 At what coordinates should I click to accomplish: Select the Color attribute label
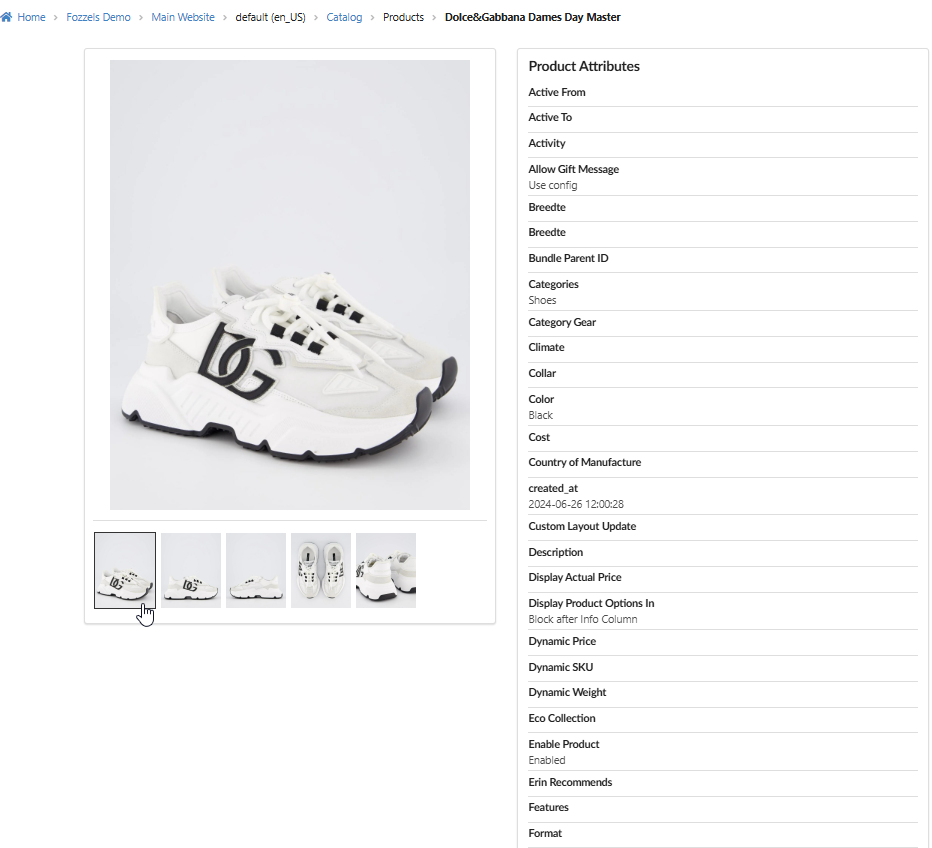pos(541,399)
